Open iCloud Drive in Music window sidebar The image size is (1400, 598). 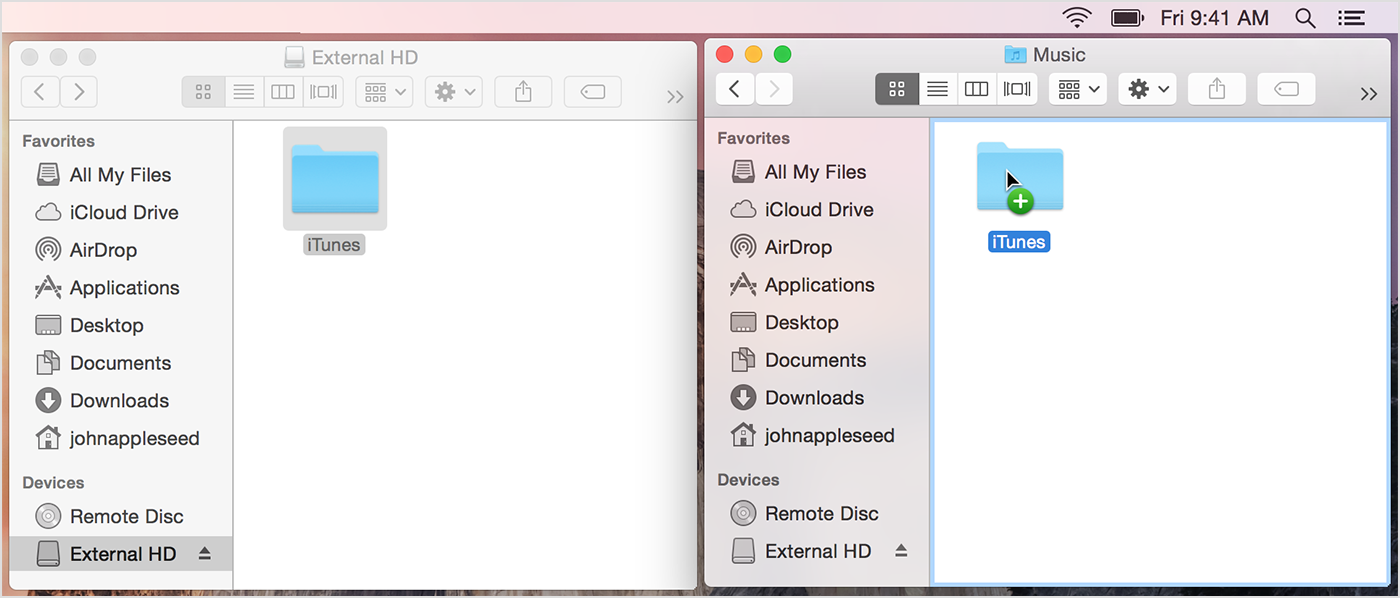tap(817, 210)
